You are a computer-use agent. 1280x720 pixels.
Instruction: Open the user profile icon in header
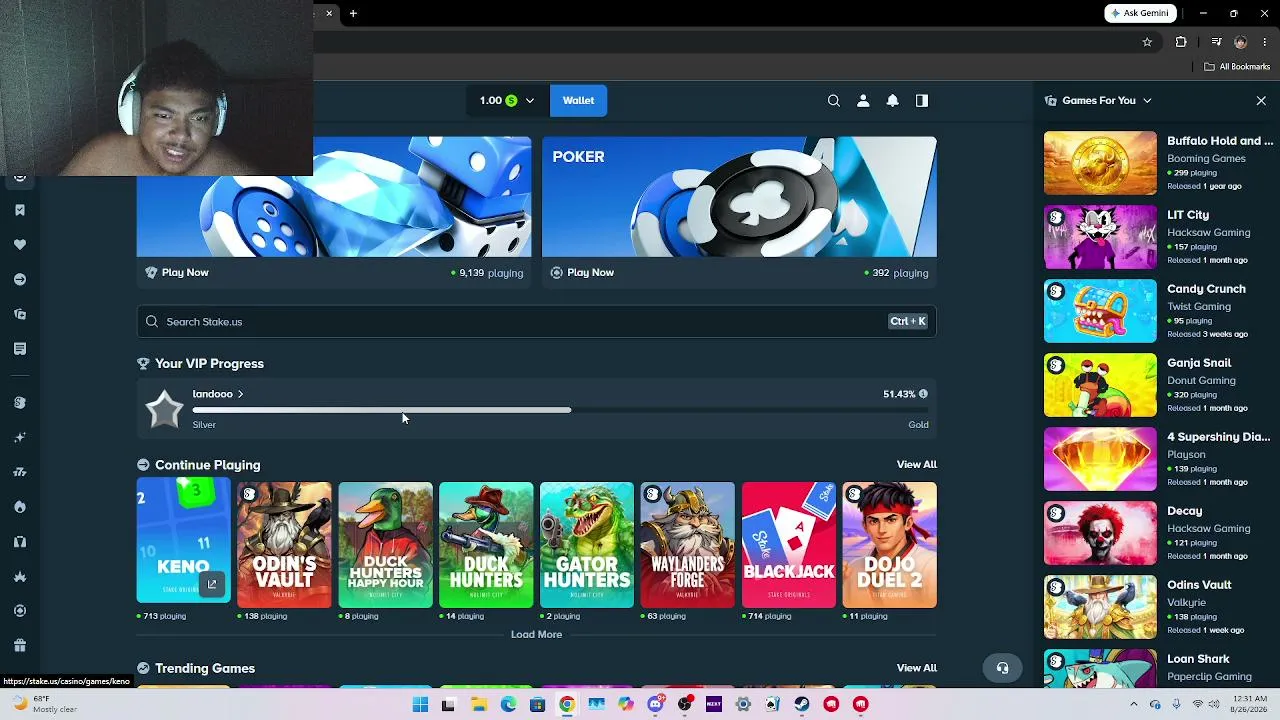coord(863,100)
